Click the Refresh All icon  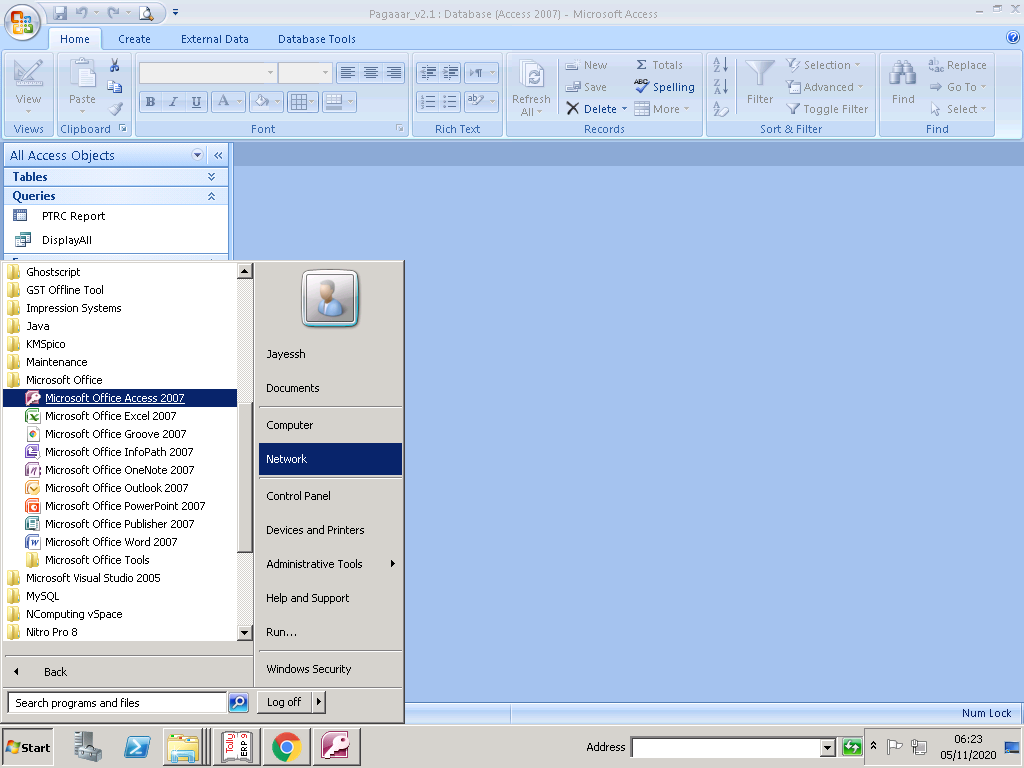tap(533, 76)
